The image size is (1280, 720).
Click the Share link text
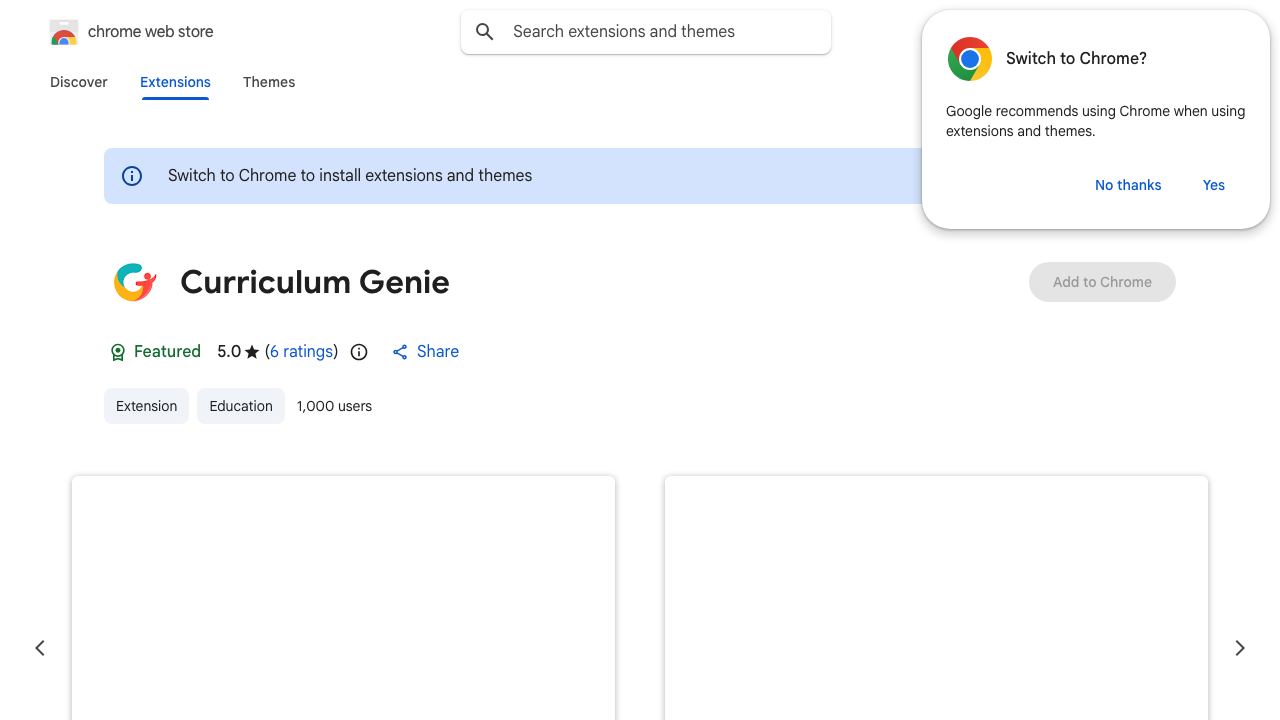(x=438, y=352)
